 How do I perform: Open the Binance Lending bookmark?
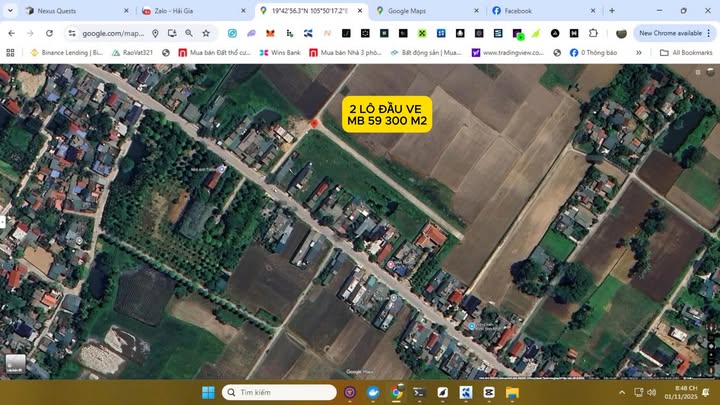click(67, 53)
